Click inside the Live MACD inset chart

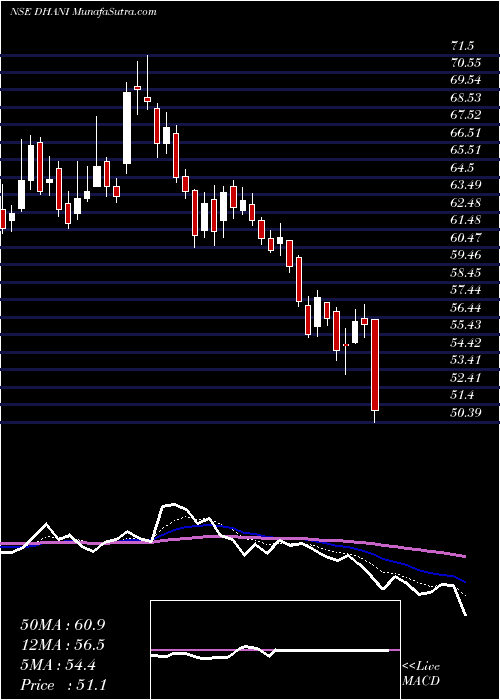[275, 650]
